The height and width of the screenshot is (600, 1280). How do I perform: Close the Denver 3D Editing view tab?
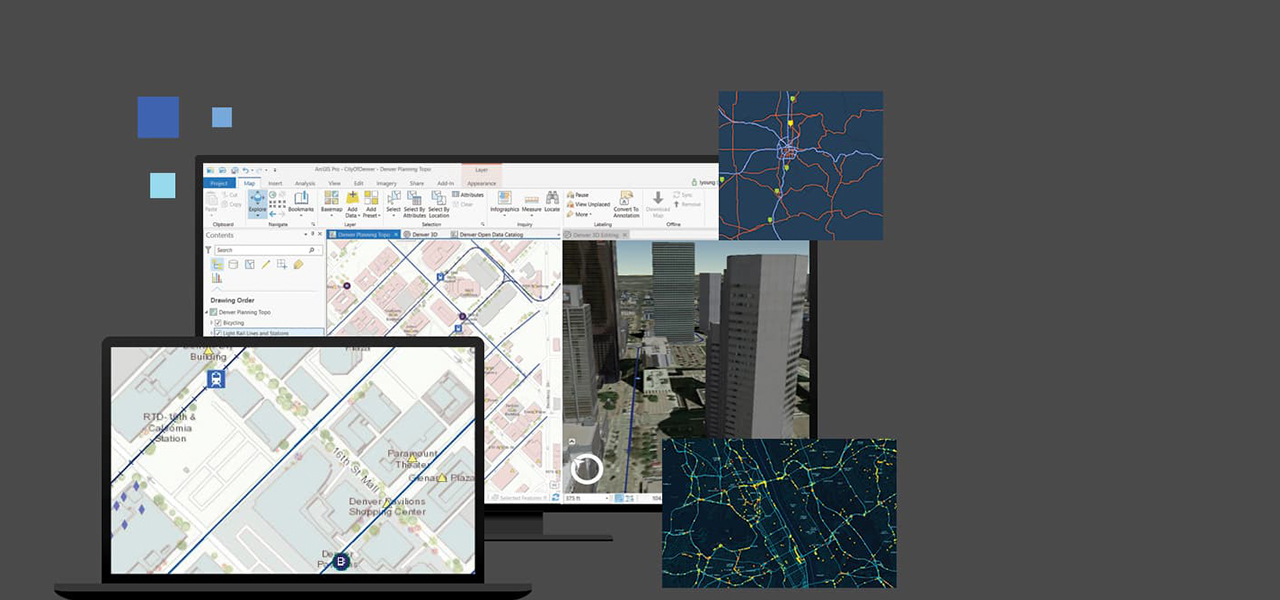pyautogui.click(x=625, y=234)
